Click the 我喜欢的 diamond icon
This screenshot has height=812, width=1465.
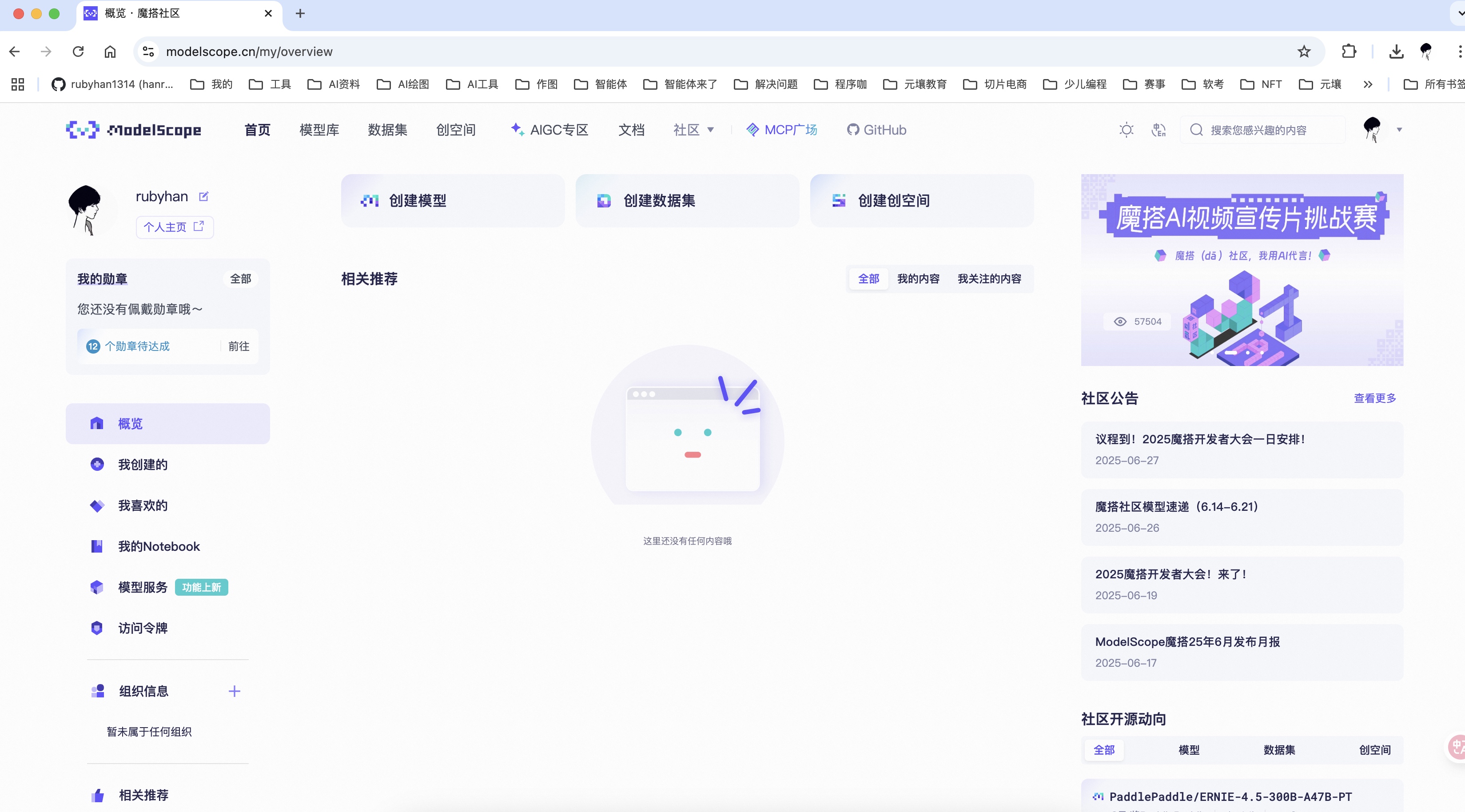(97, 506)
